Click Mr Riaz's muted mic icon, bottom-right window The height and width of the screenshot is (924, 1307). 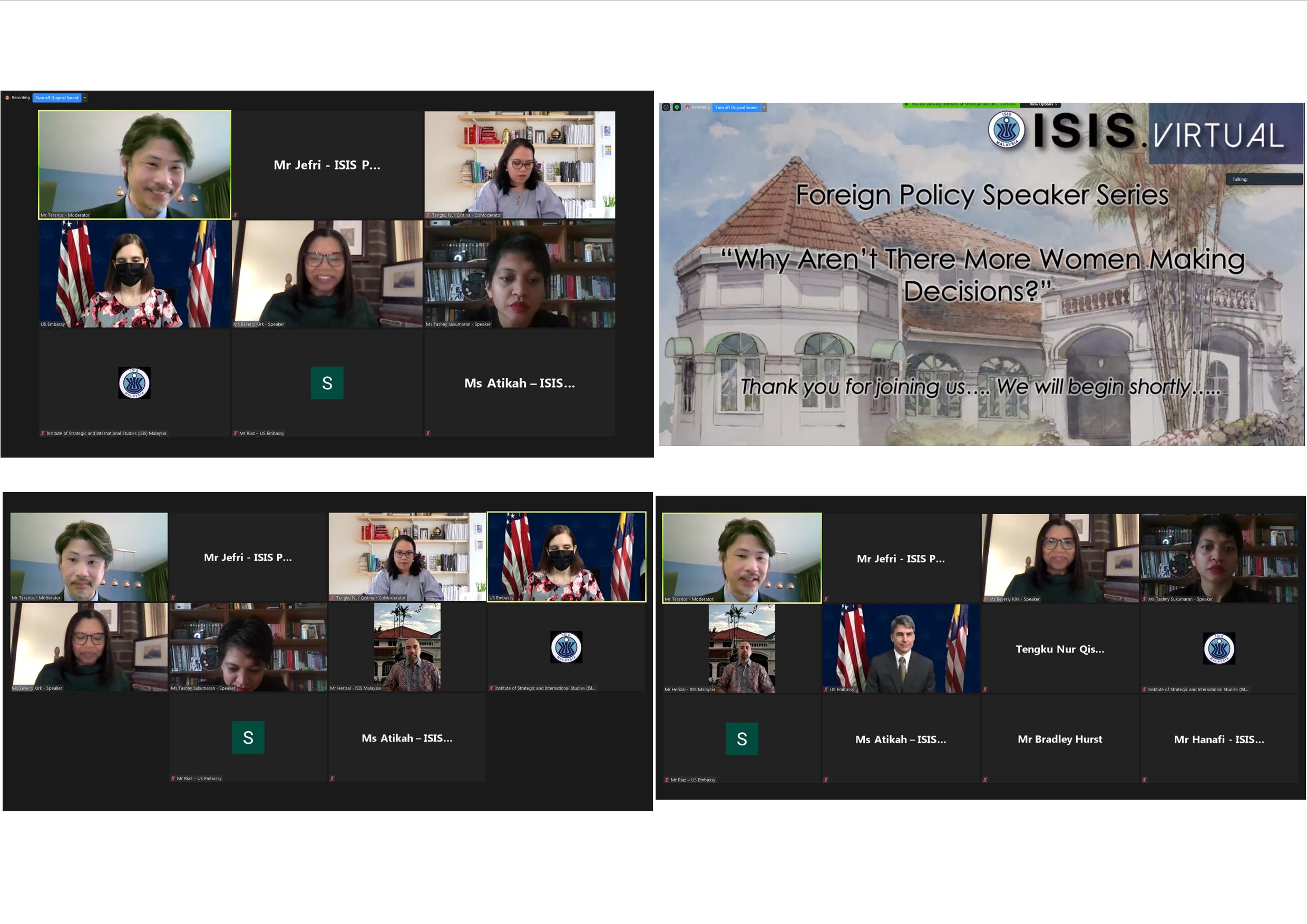tap(667, 780)
